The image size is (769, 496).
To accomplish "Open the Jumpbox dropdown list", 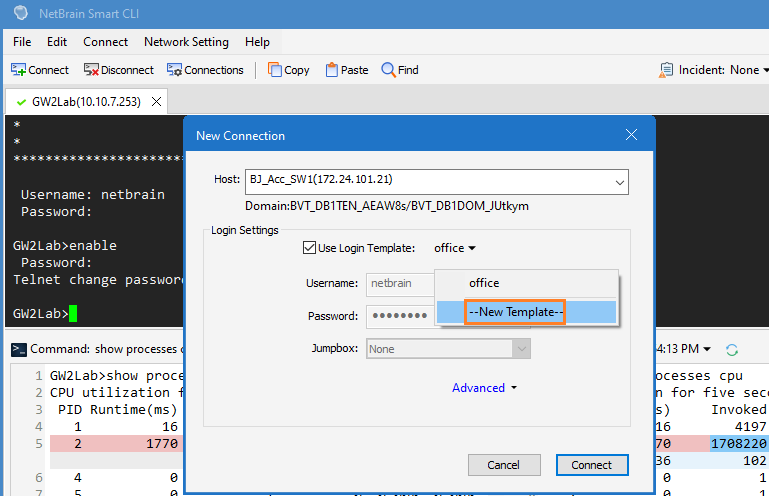I will 520,349.
